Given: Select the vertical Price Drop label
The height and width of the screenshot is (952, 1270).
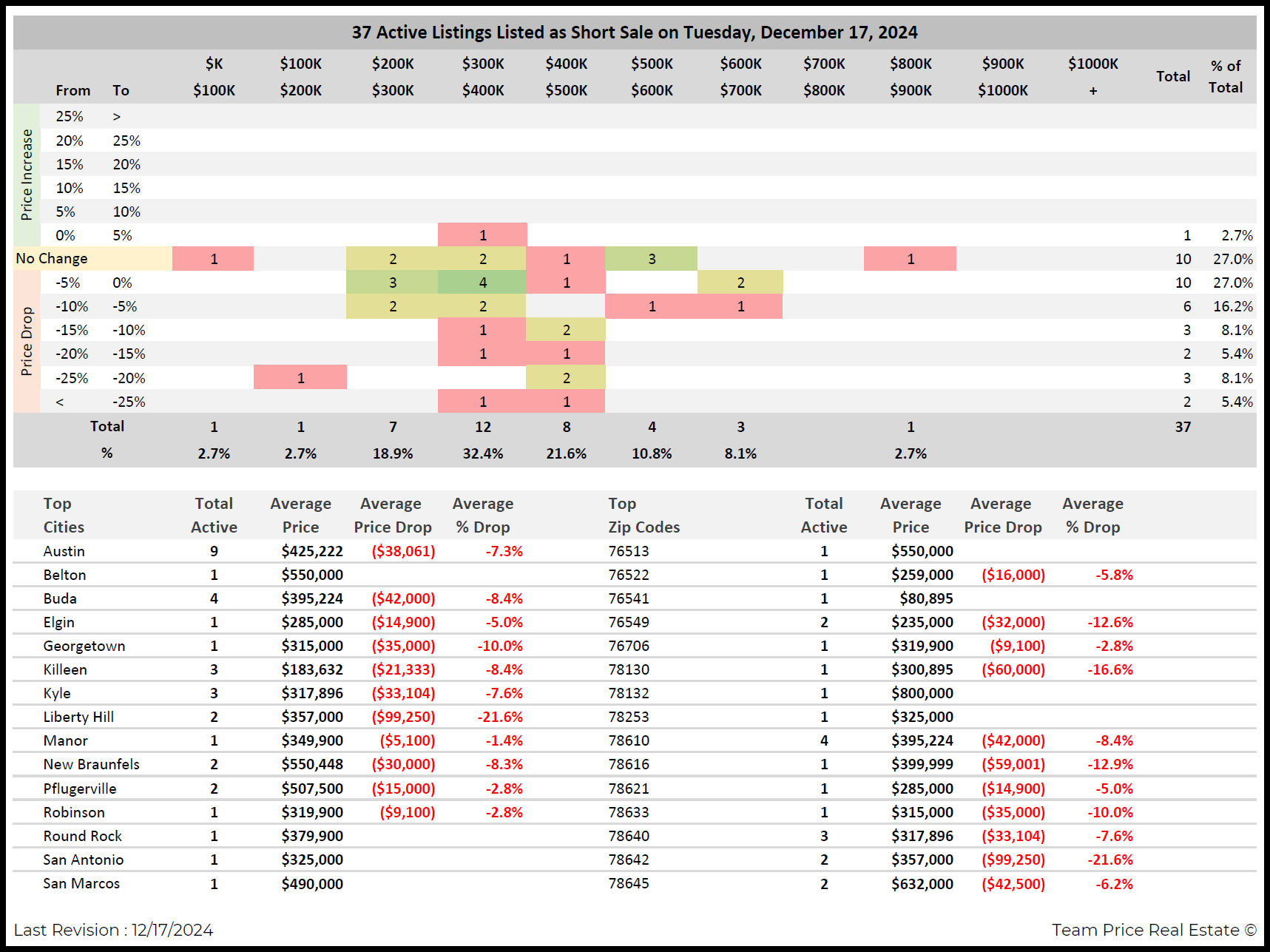Looking at the screenshot, I should [x=27, y=341].
